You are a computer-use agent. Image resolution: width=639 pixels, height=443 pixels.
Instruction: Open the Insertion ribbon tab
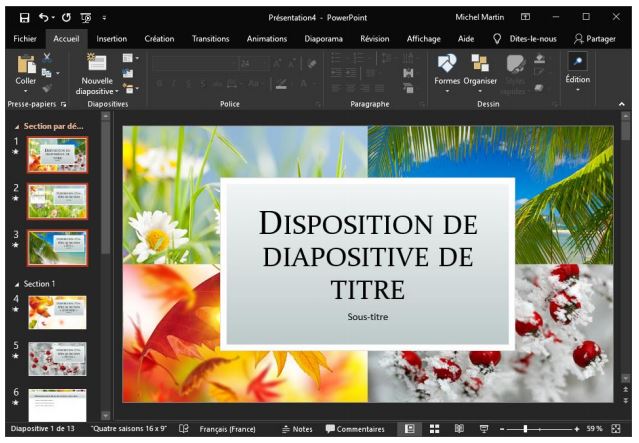pyautogui.click(x=111, y=39)
